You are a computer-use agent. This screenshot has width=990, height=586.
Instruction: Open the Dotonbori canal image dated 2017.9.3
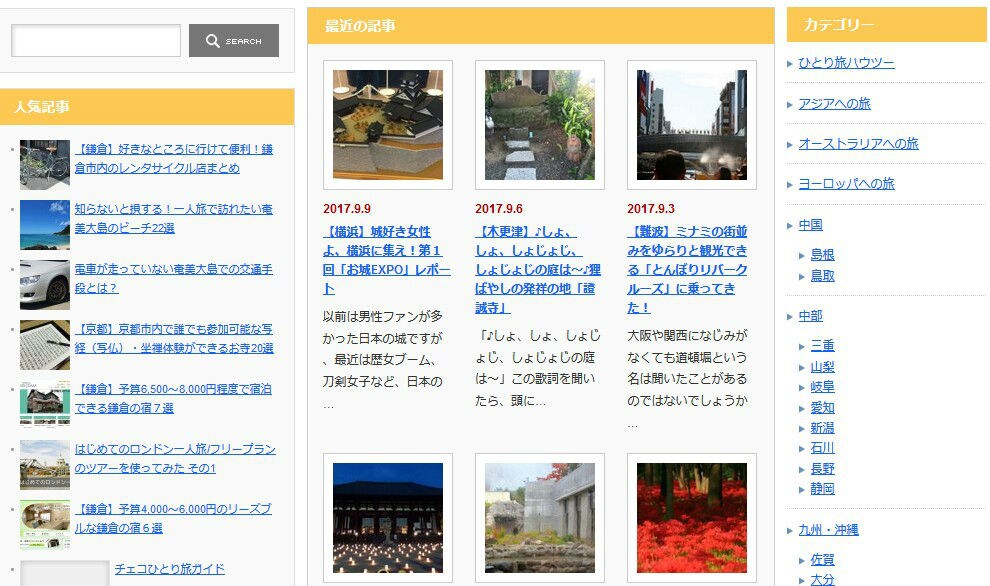(692, 125)
